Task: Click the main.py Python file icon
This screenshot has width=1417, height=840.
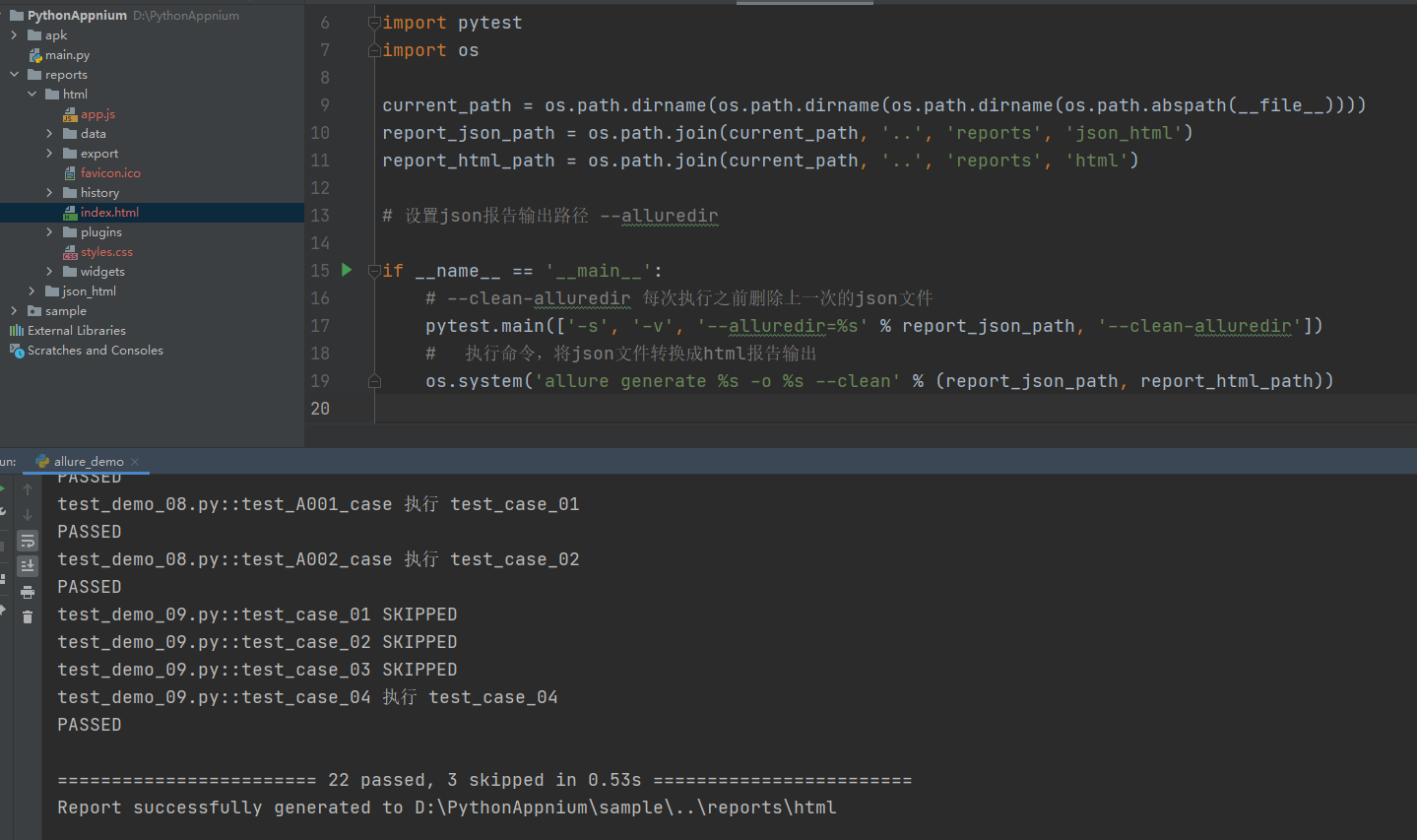Action: 35,55
